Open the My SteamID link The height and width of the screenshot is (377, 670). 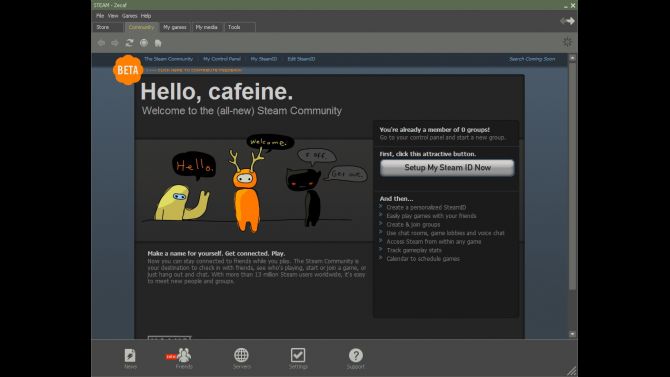264,59
